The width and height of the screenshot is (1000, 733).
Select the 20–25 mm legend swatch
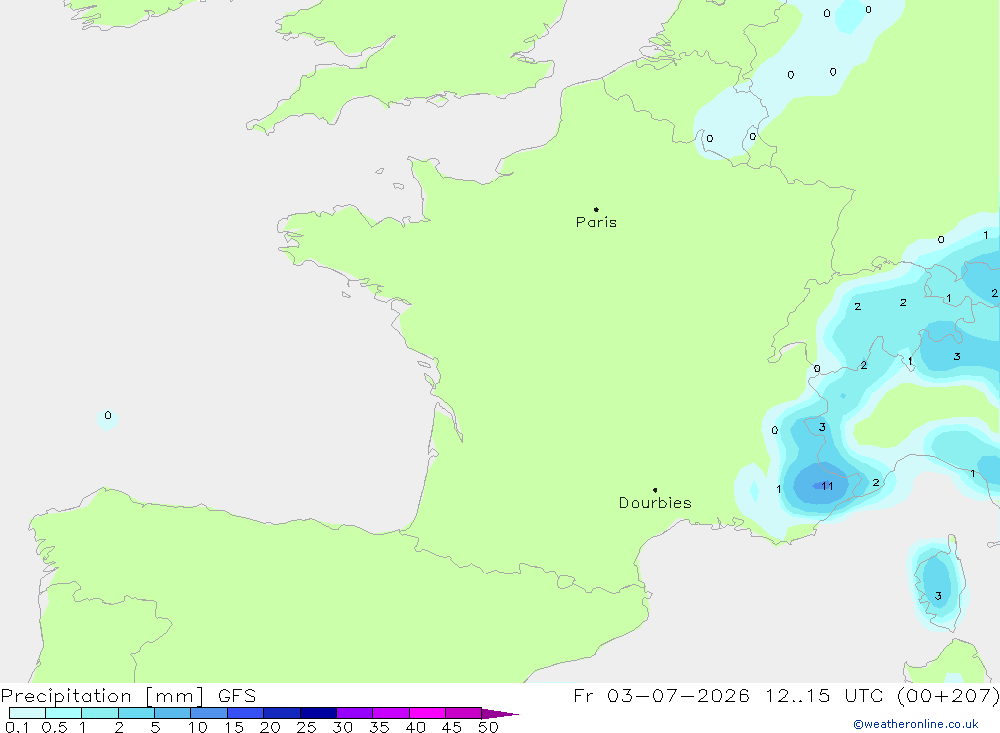coord(281,713)
